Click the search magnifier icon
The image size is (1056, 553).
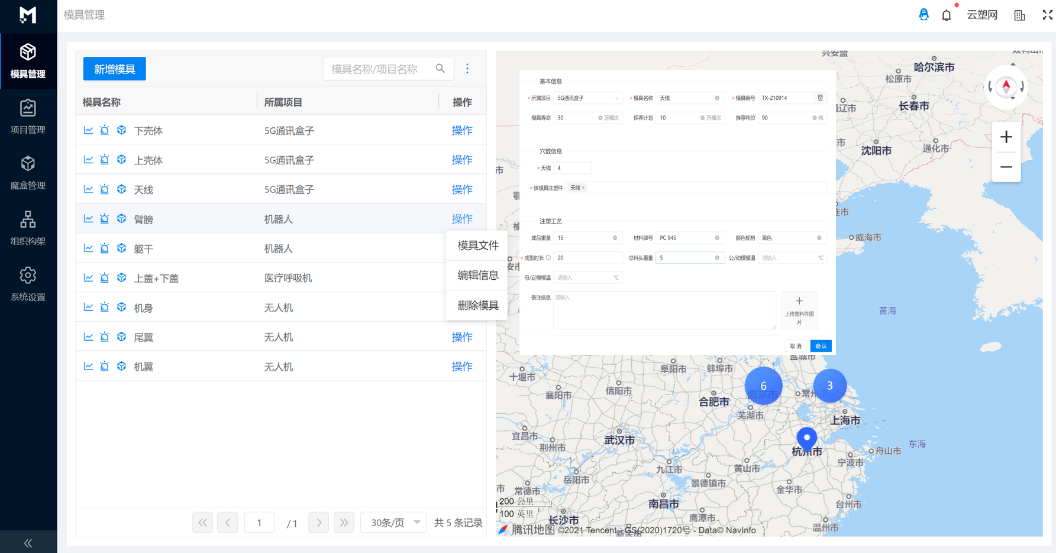[x=440, y=69]
